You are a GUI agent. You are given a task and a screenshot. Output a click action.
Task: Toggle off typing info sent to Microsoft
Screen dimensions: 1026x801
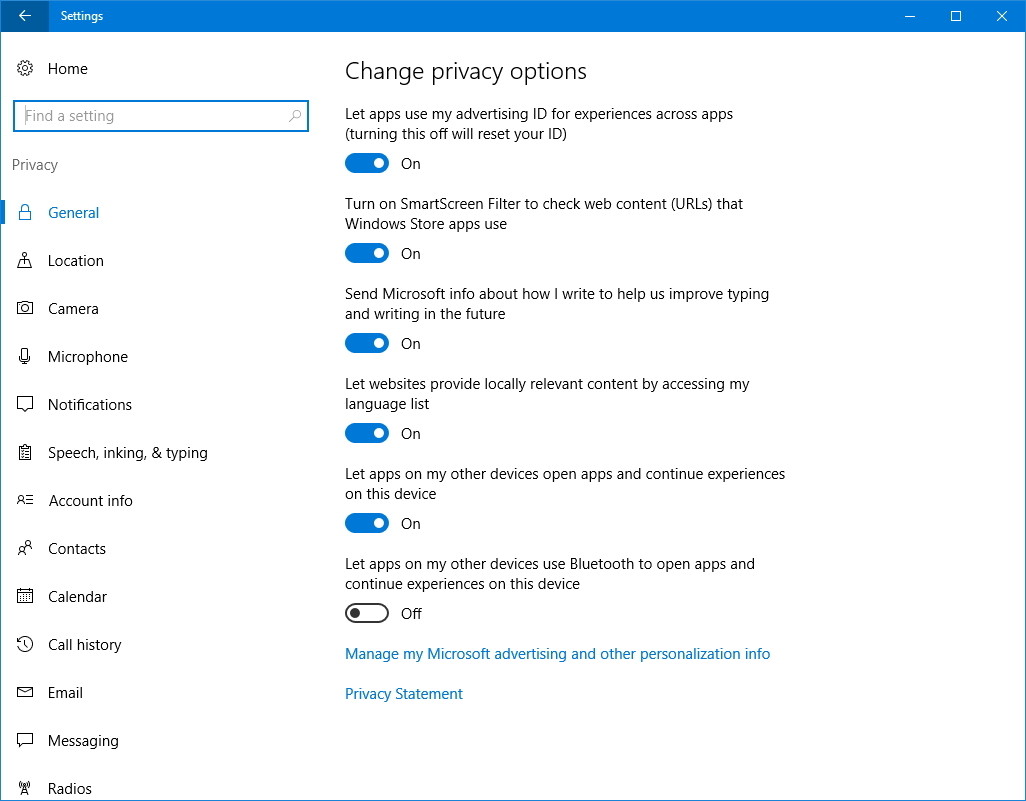[367, 342]
